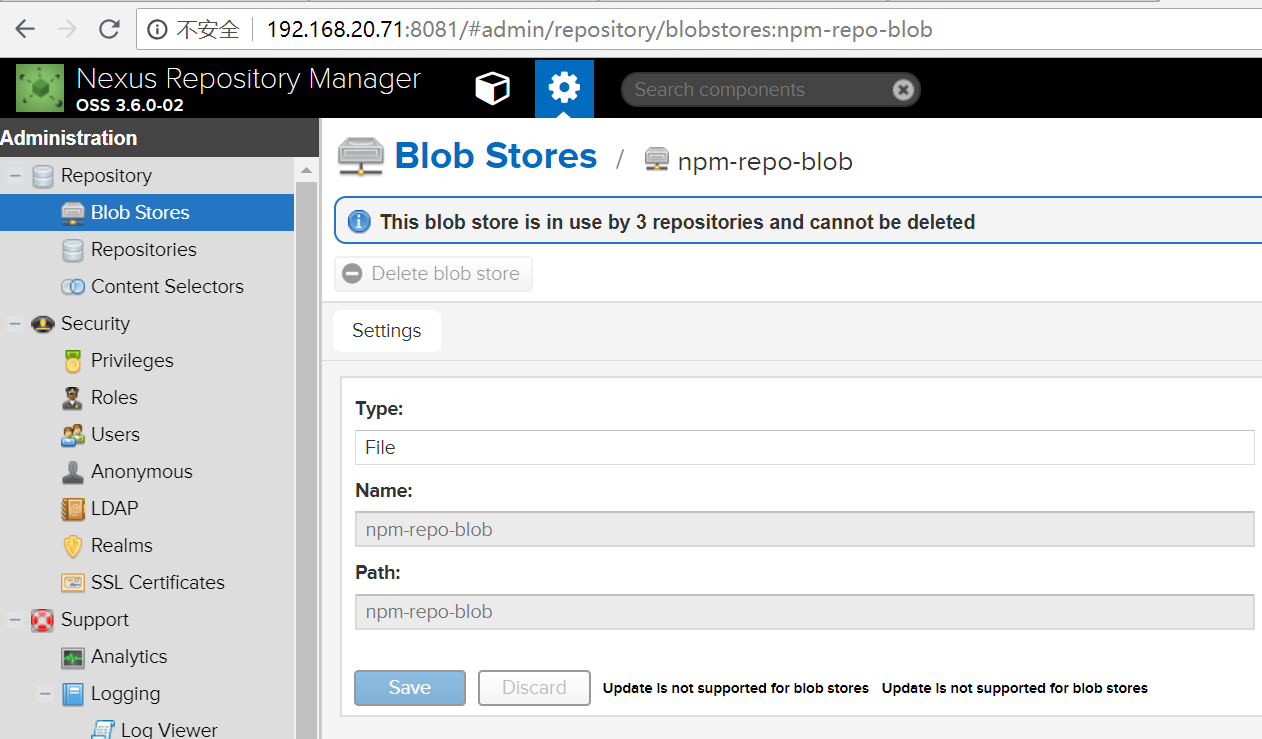Click the Support lifebuoy icon

pyautogui.click(x=42, y=620)
